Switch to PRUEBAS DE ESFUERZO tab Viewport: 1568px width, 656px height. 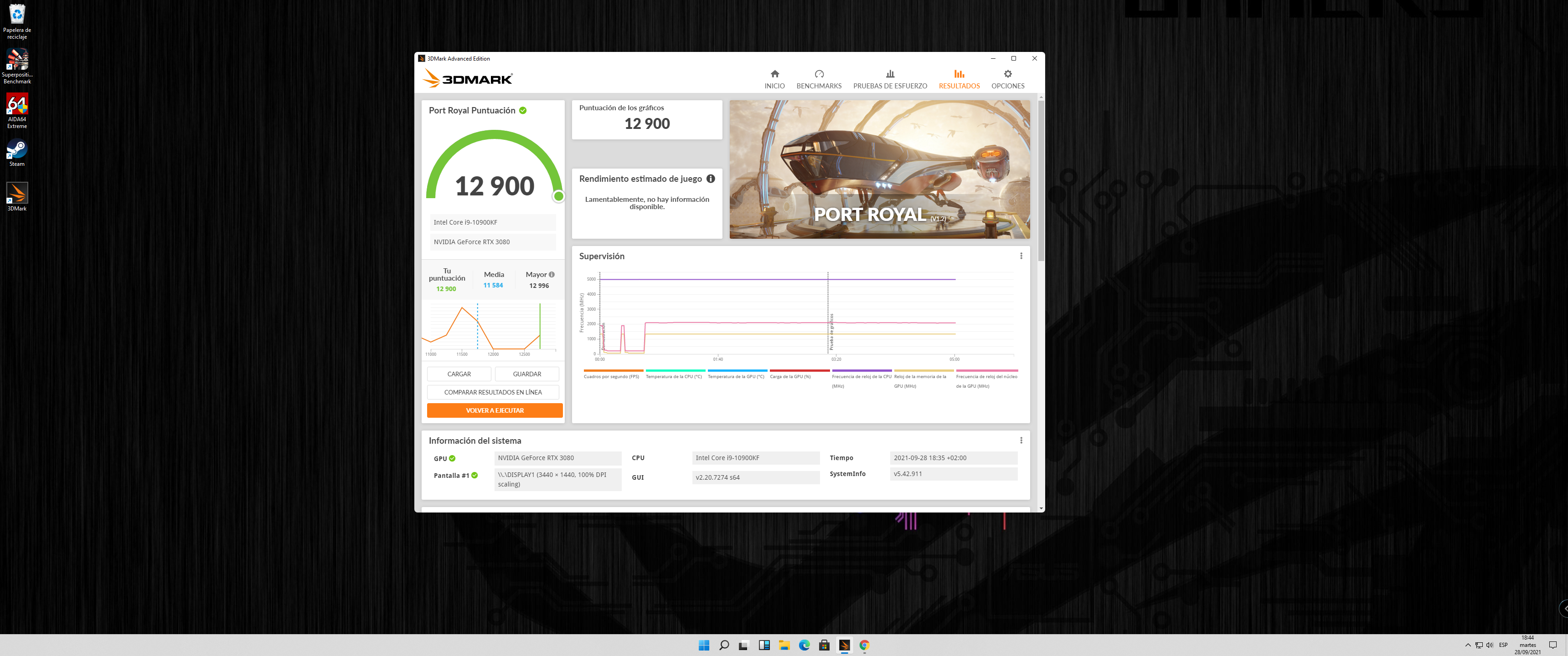click(890, 79)
